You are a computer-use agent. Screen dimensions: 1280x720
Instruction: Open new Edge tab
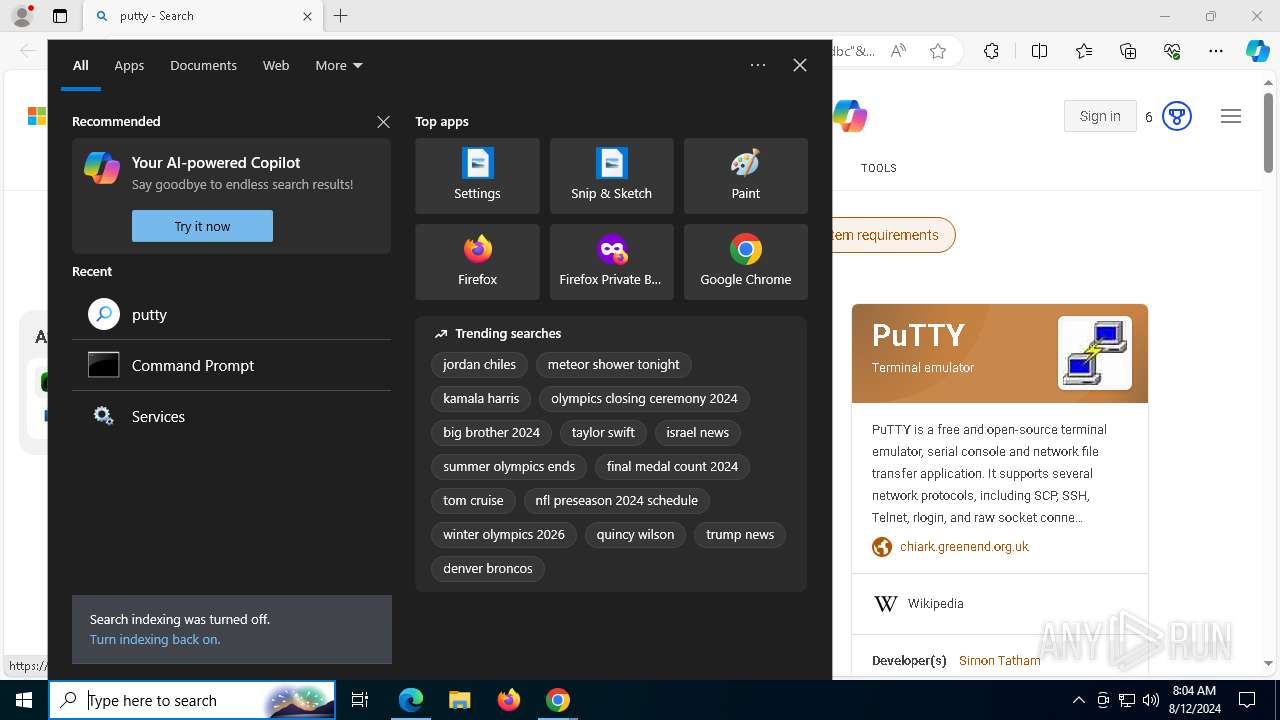(340, 16)
